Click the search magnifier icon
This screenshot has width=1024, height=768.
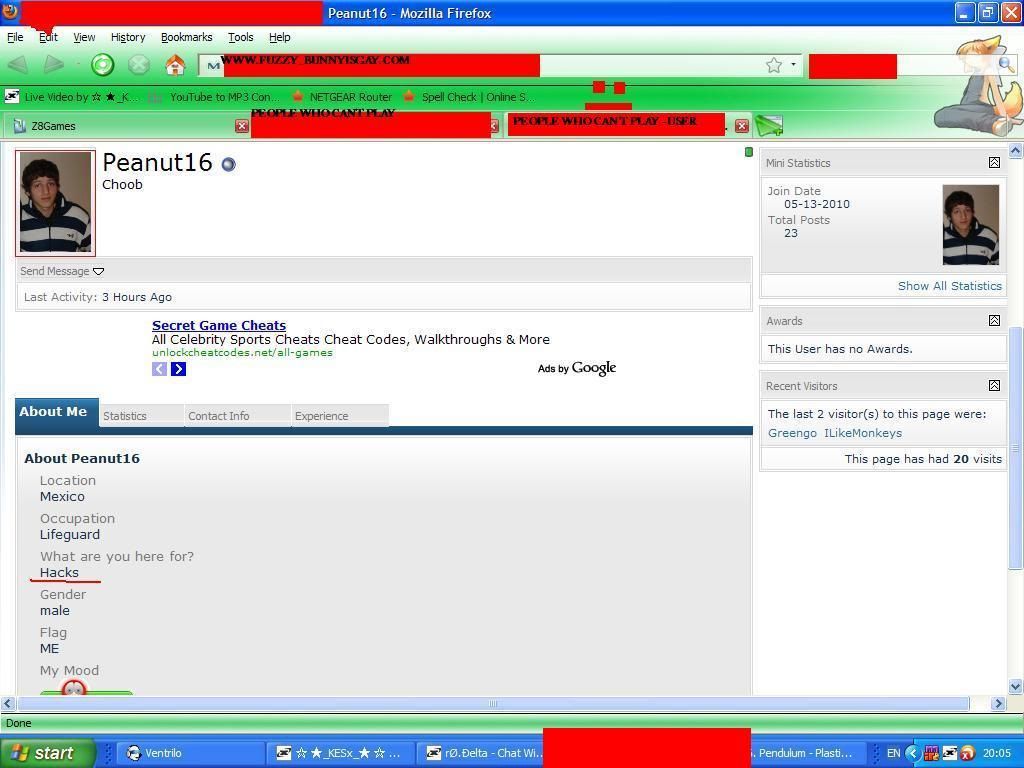tap(1005, 65)
